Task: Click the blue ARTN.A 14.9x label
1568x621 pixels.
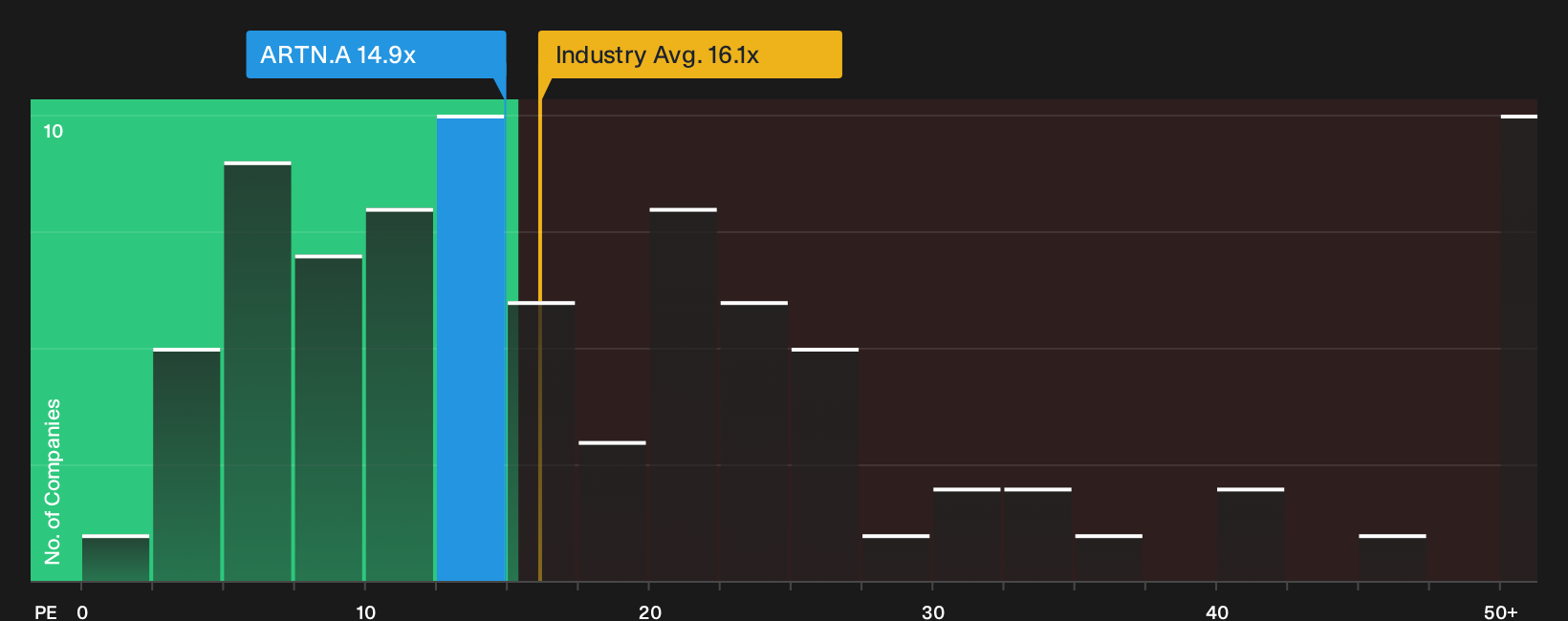Action: click(376, 54)
